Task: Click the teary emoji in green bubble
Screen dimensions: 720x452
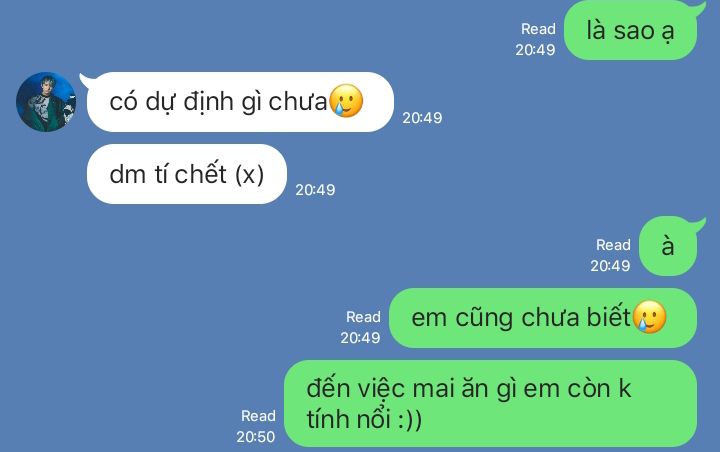Action: pyautogui.click(x=649, y=317)
